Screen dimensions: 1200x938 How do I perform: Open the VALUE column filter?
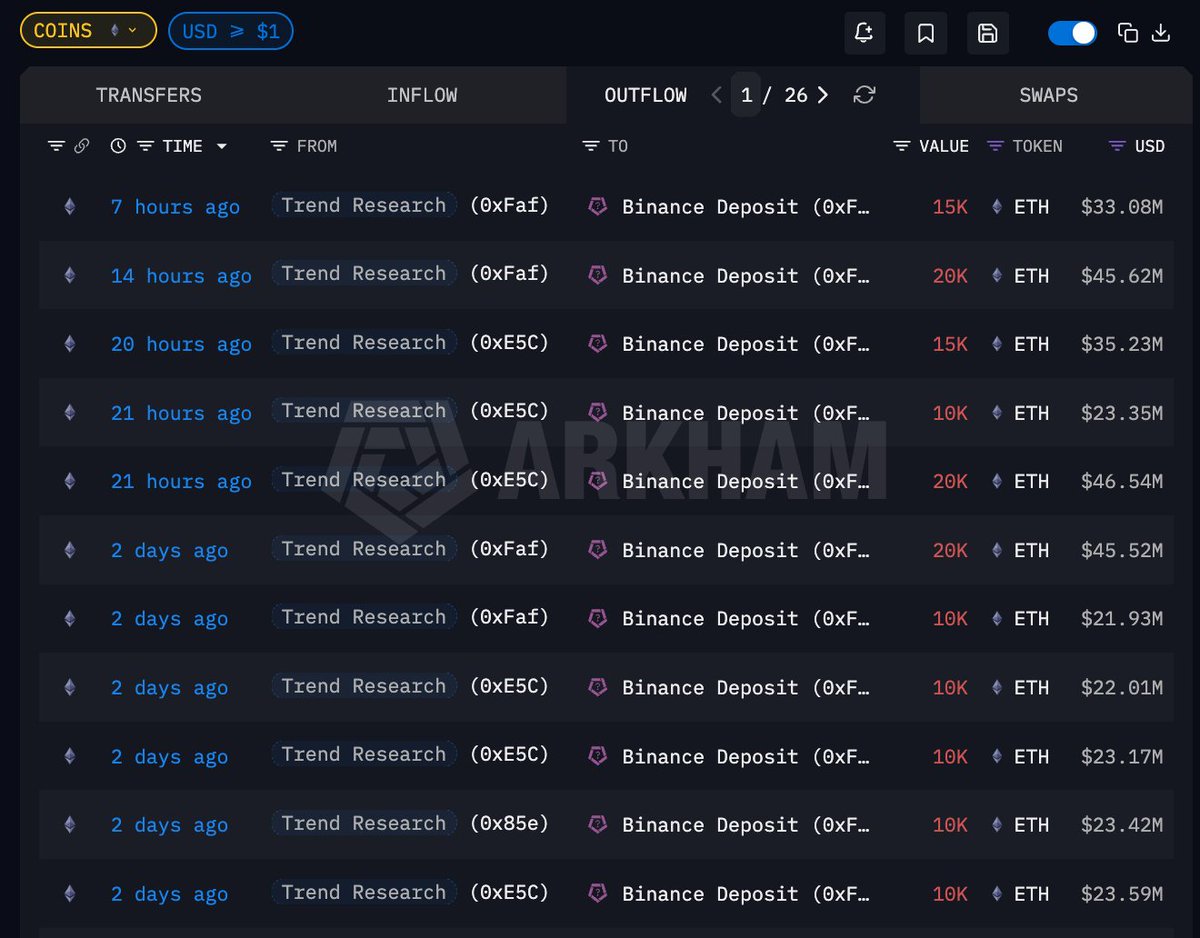coord(901,146)
